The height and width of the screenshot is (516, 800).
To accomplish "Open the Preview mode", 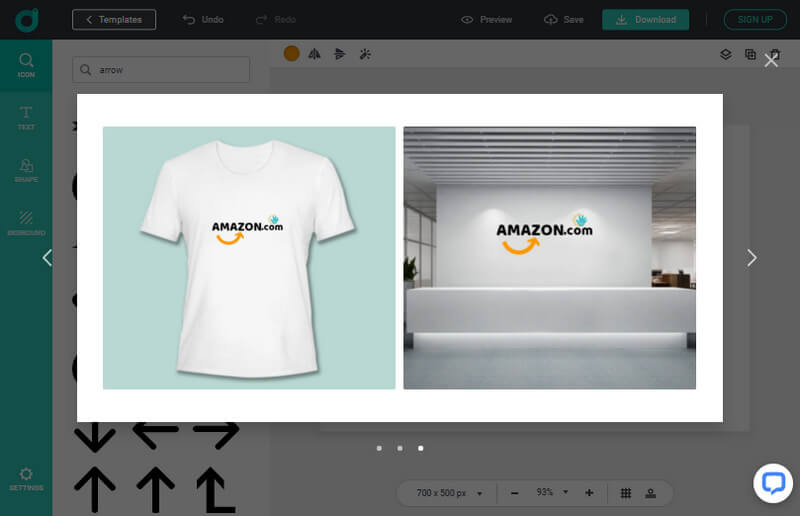I will 486,19.
